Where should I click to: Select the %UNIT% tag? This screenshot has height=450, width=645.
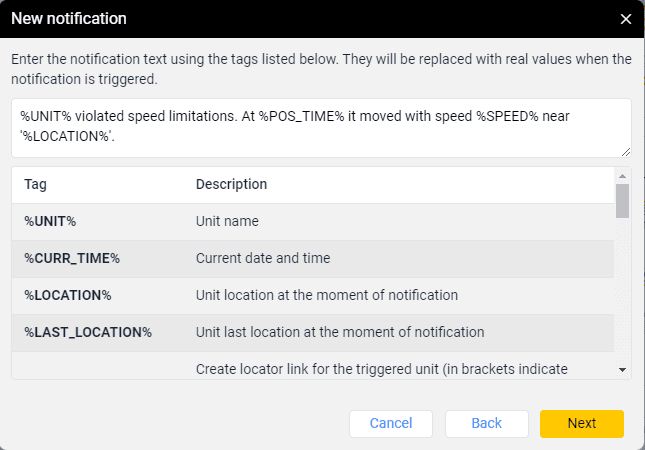pos(50,221)
